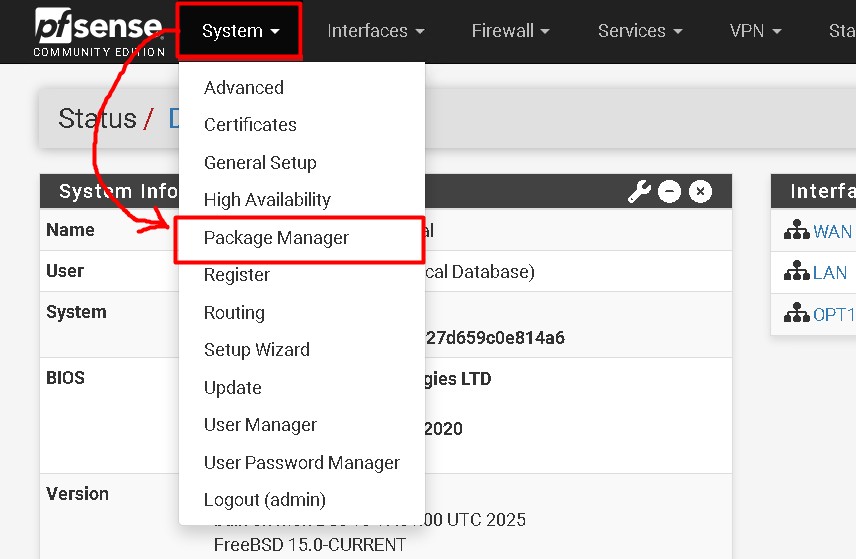The width and height of the screenshot is (856, 559).
Task: Open the WAN interface link
Action: (832, 231)
